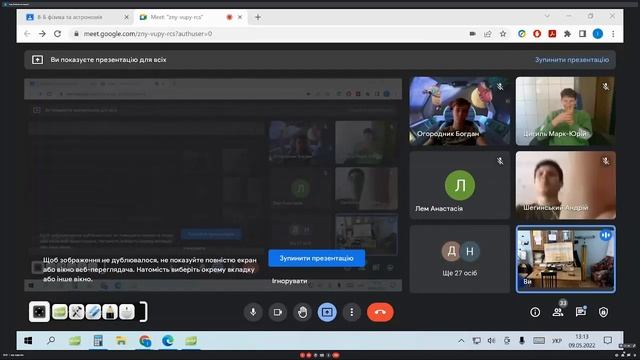Reload the Meet page
Image resolution: width=640 pixels, height=360 pixels.
pyautogui.click(x=58, y=34)
